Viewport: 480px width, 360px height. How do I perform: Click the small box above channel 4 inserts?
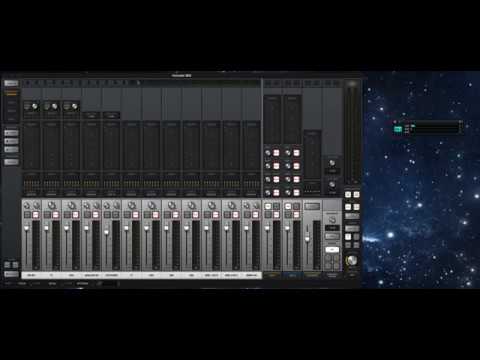click(91, 116)
